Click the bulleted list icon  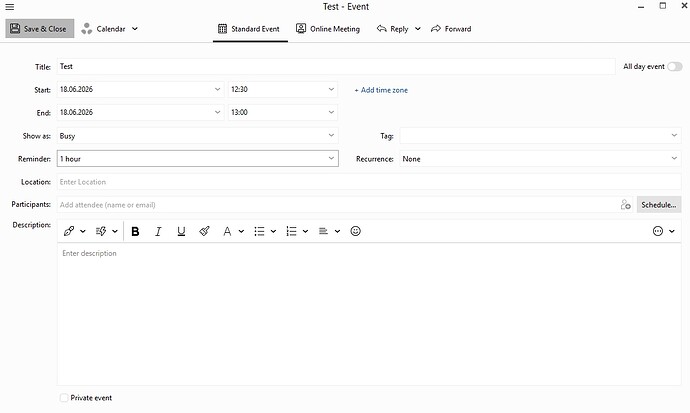(259, 231)
